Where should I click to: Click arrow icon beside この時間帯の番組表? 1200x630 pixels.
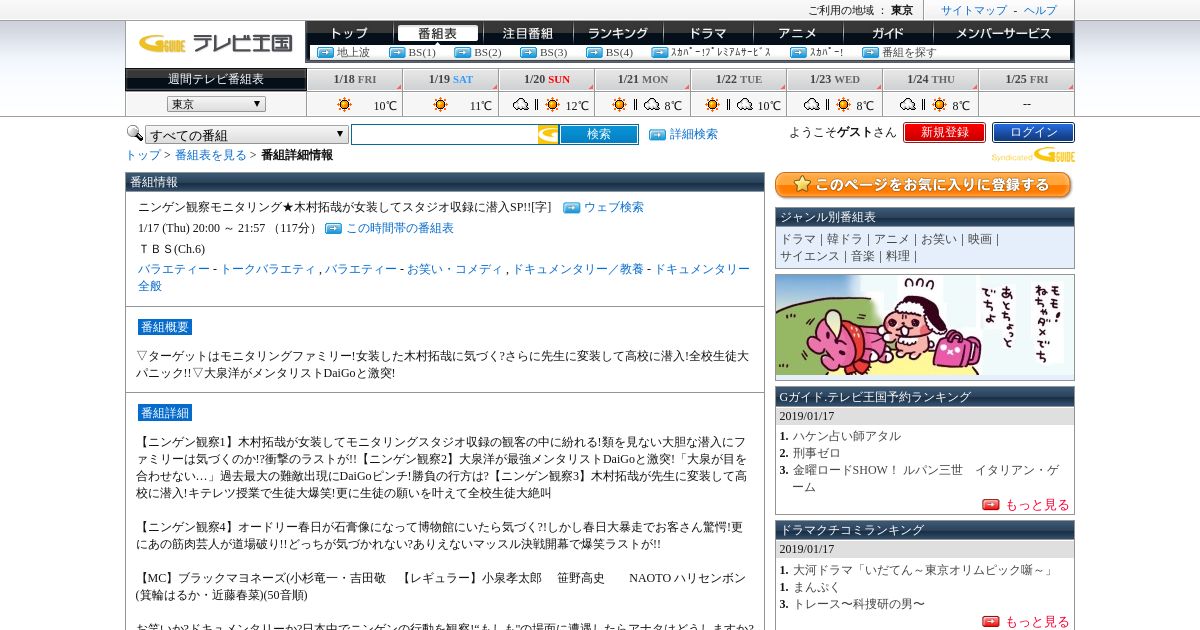(333, 229)
